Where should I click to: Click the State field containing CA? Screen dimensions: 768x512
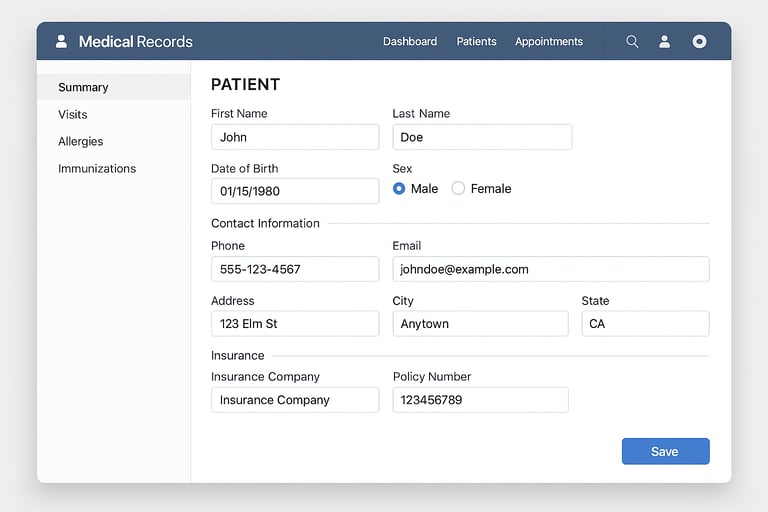point(646,323)
